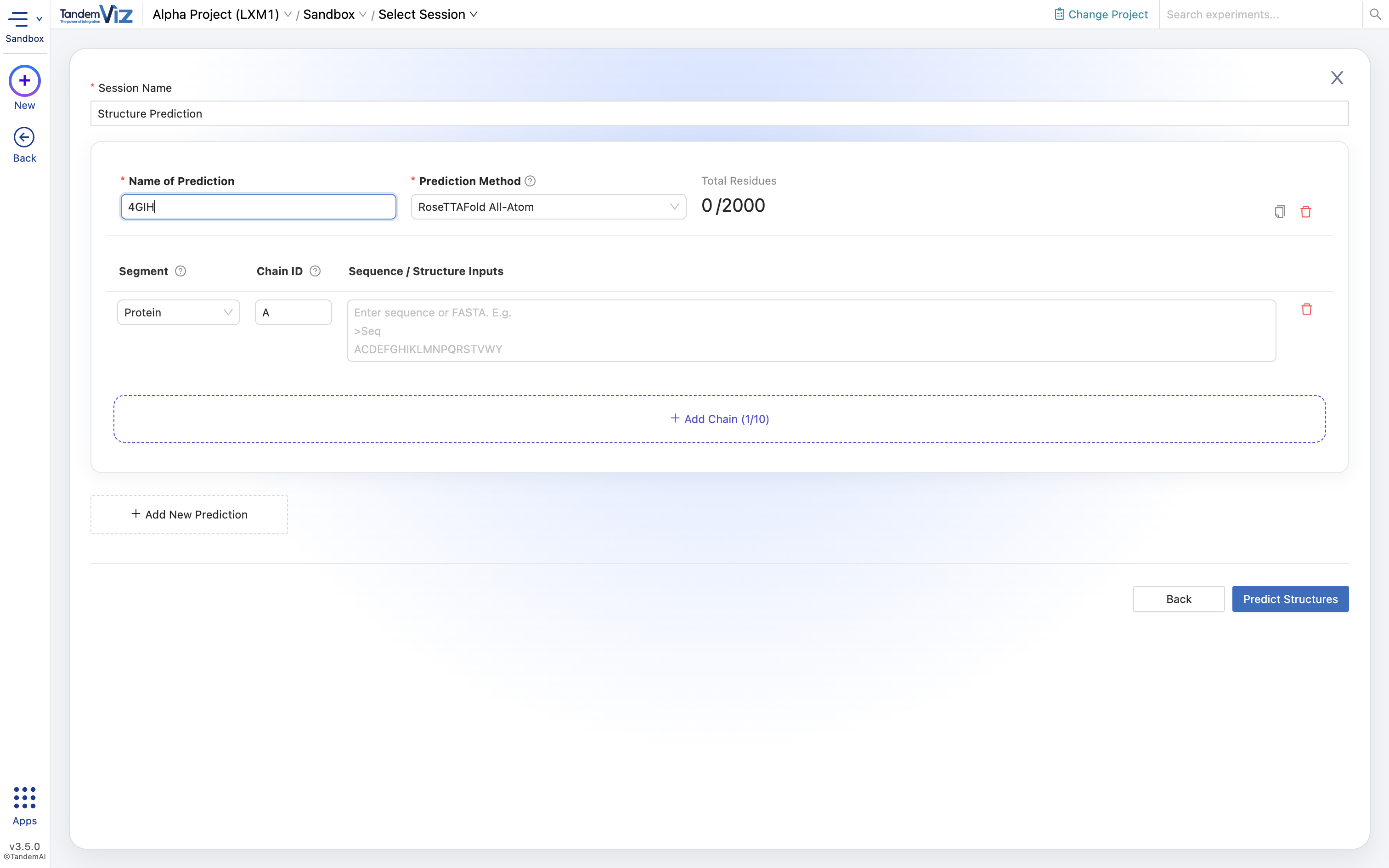
Task: Delete the 4GIH prediction with trash icon
Action: 1306,212
